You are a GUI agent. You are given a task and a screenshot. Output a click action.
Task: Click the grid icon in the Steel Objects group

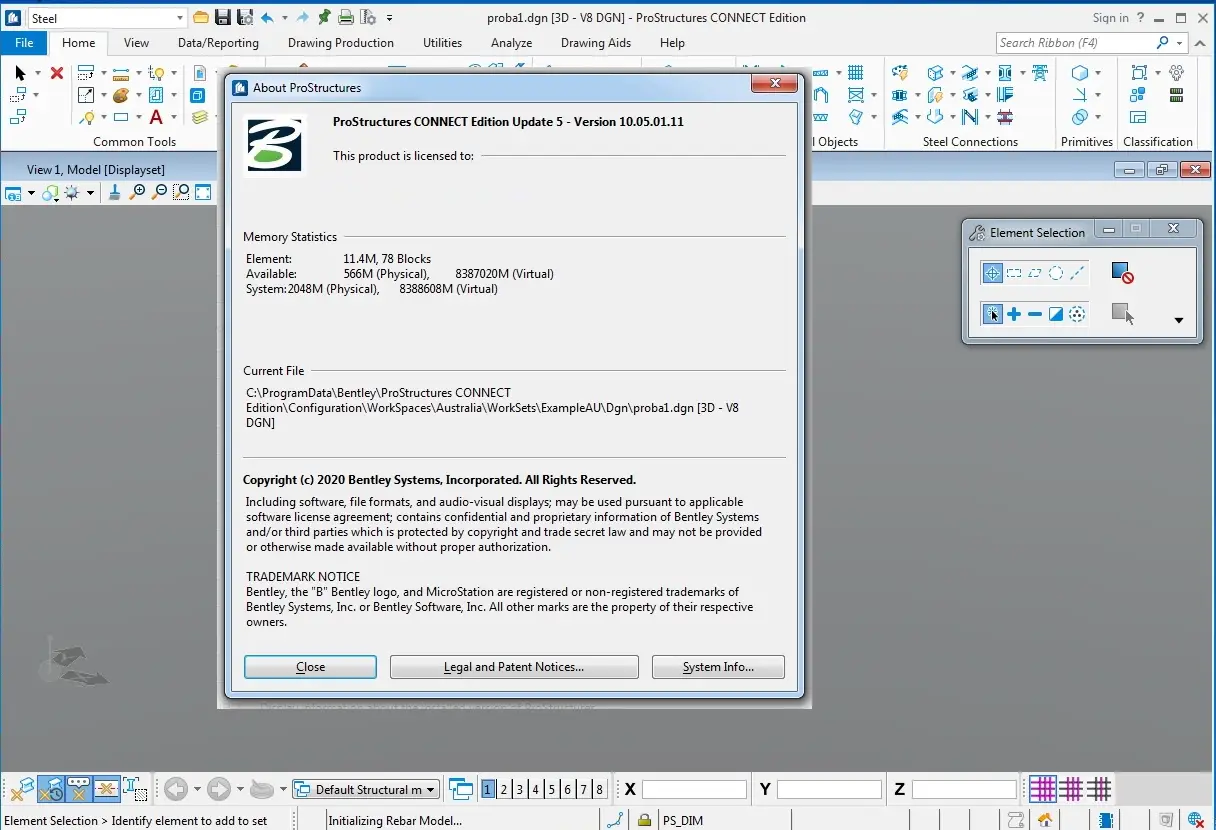[856, 73]
